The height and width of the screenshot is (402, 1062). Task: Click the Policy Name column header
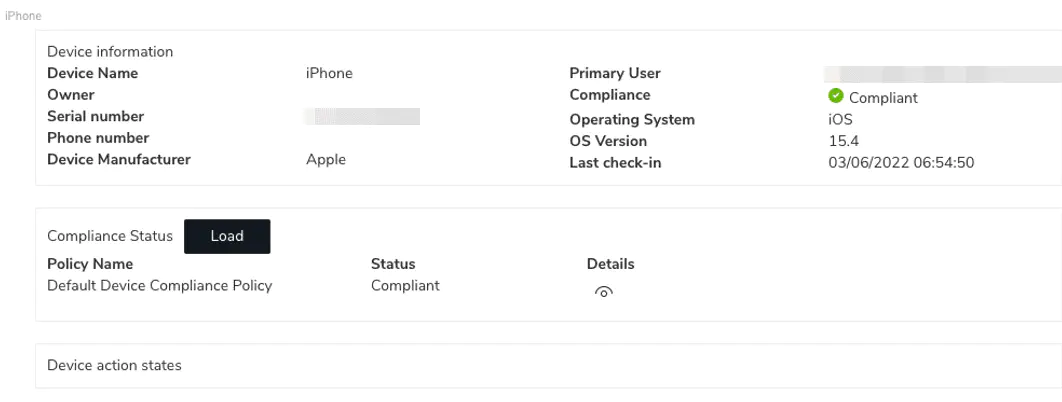click(x=90, y=264)
